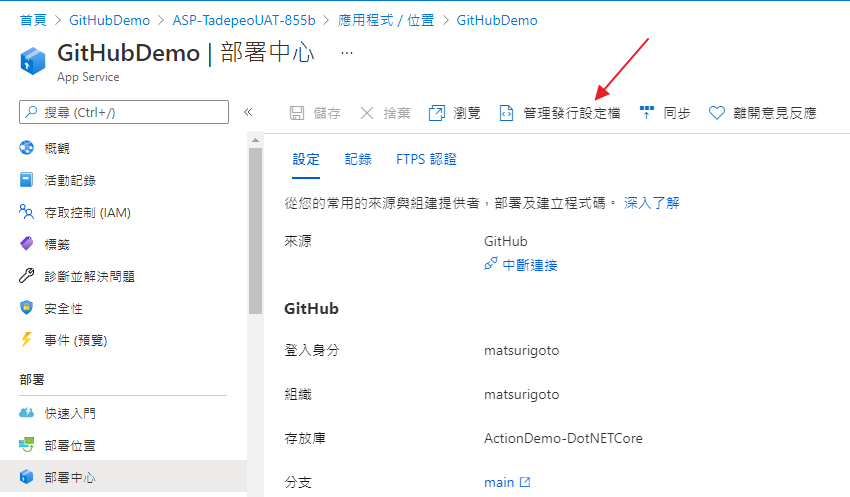Click the magnifier icon in search box
Screen dimensions: 850x497
point(31,112)
